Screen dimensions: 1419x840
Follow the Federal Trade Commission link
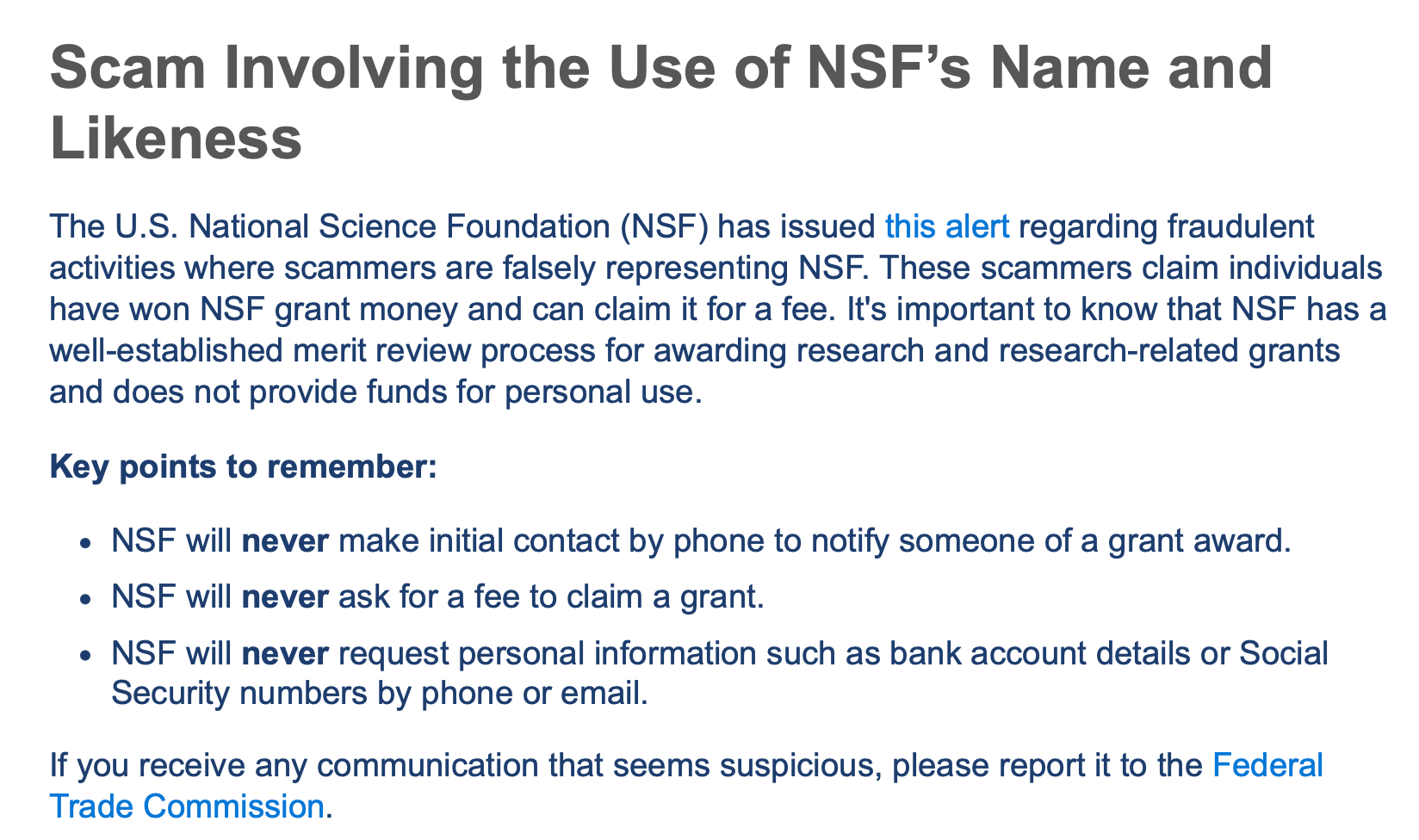[x=1267, y=765]
